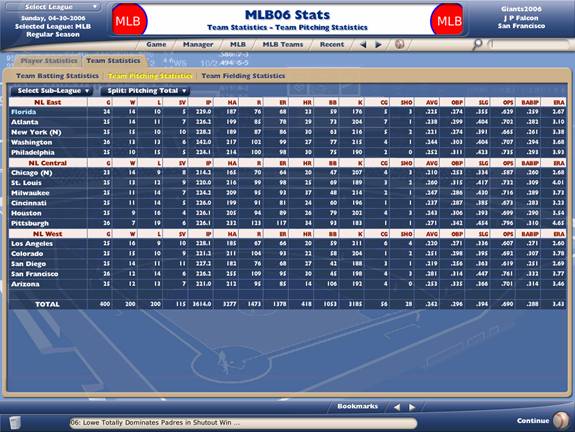Select the Philadelphia team row

(x=288, y=152)
